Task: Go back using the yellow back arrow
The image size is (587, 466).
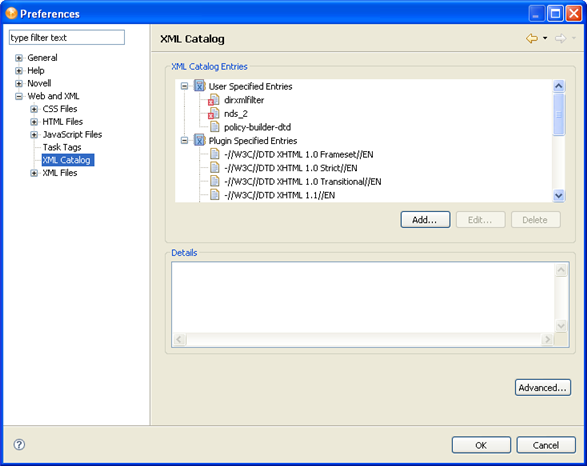Action: click(532, 38)
